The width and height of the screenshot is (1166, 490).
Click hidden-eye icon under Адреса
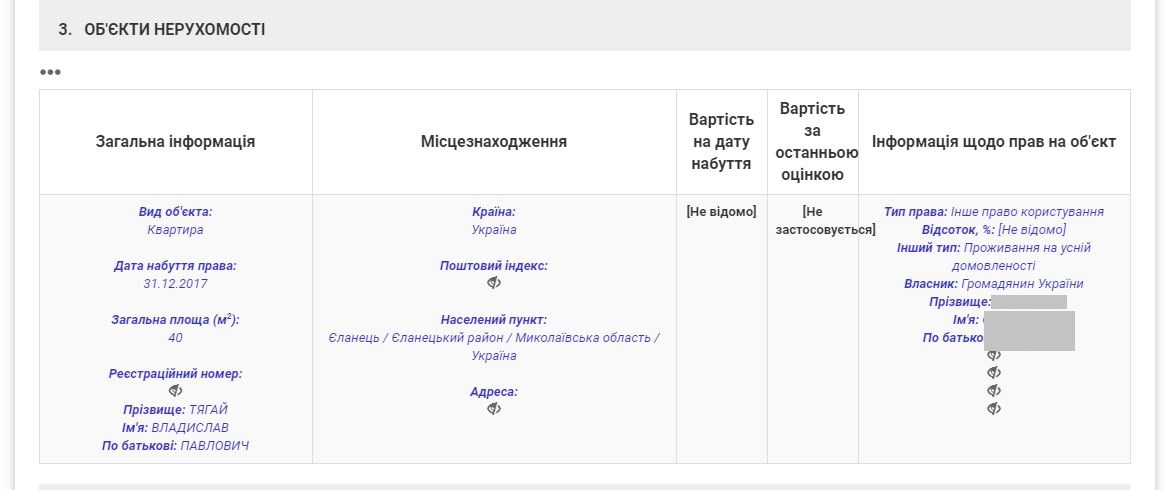[494, 409]
